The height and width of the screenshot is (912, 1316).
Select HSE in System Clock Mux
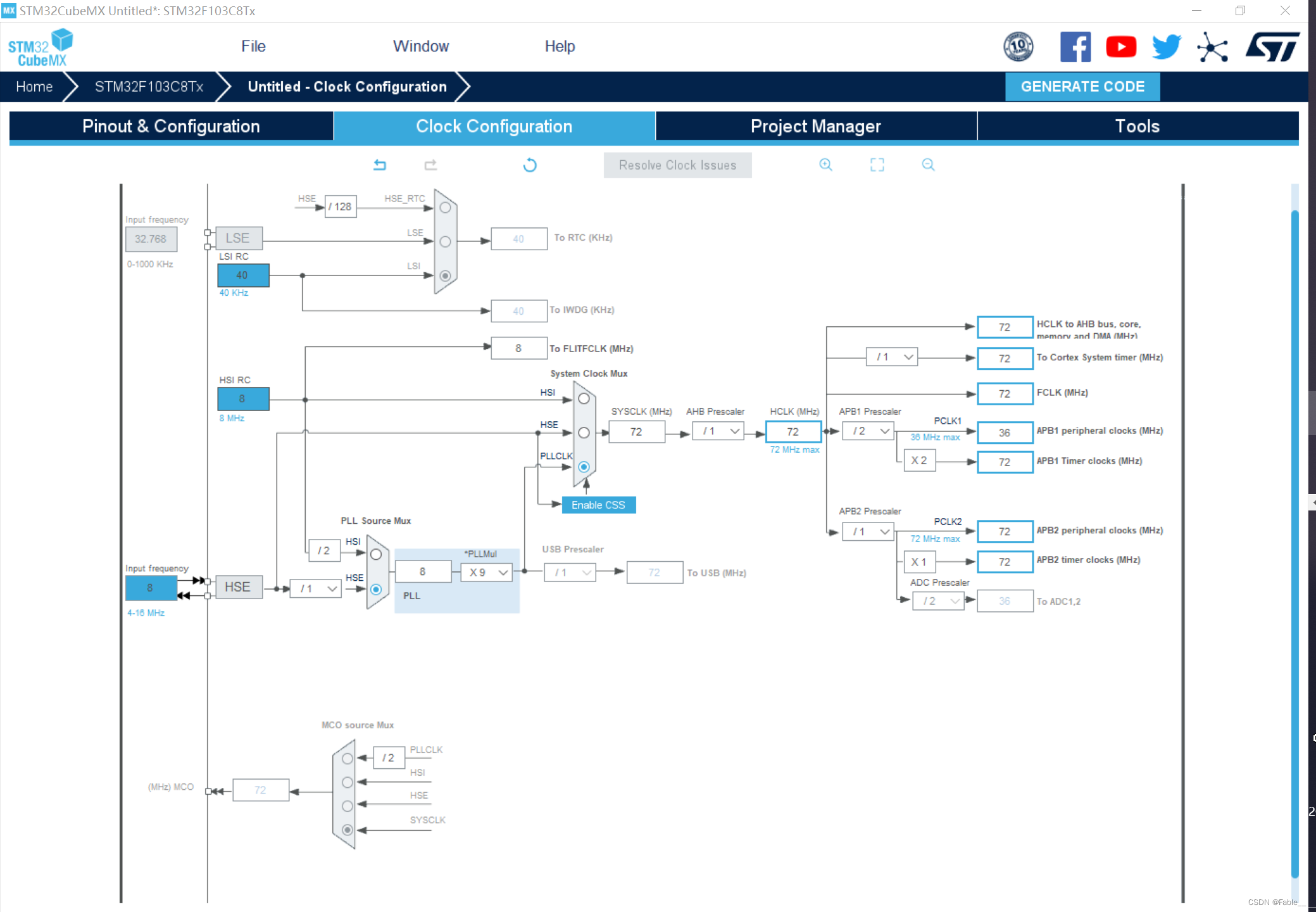[584, 433]
